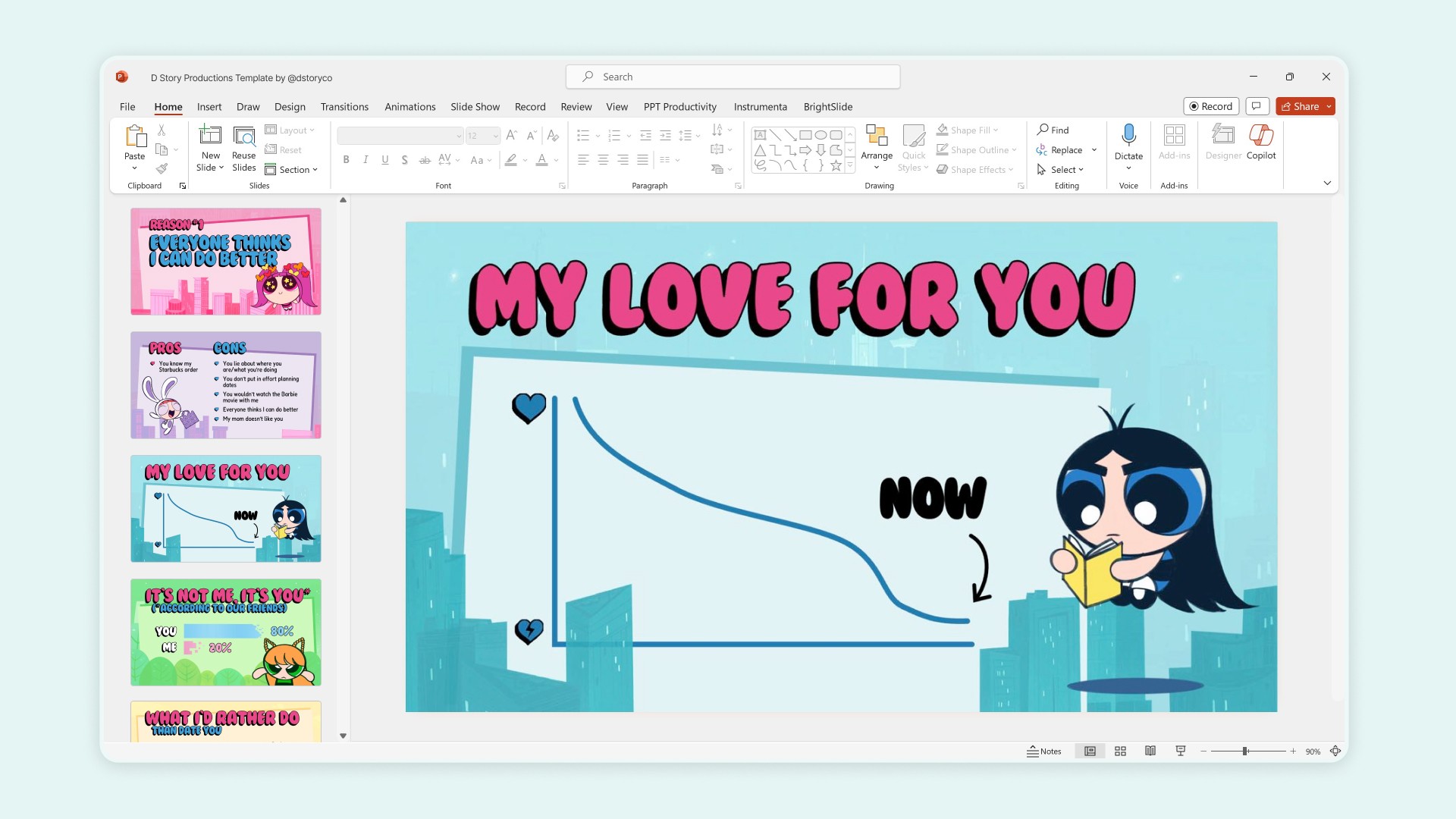The image size is (1456, 819).
Task: Toggle Italic formatting
Action: coord(366,160)
